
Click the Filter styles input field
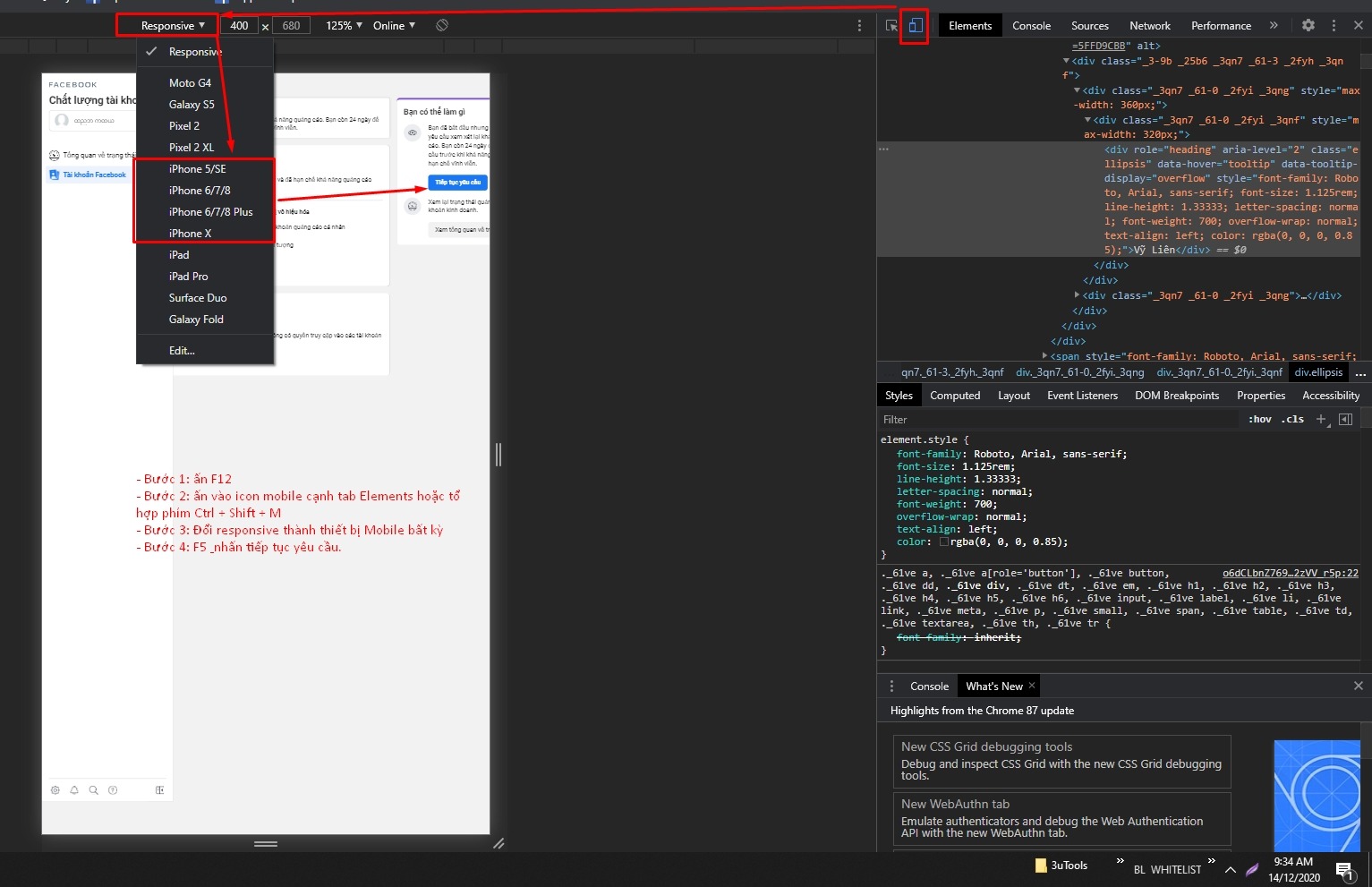click(x=1056, y=420)
